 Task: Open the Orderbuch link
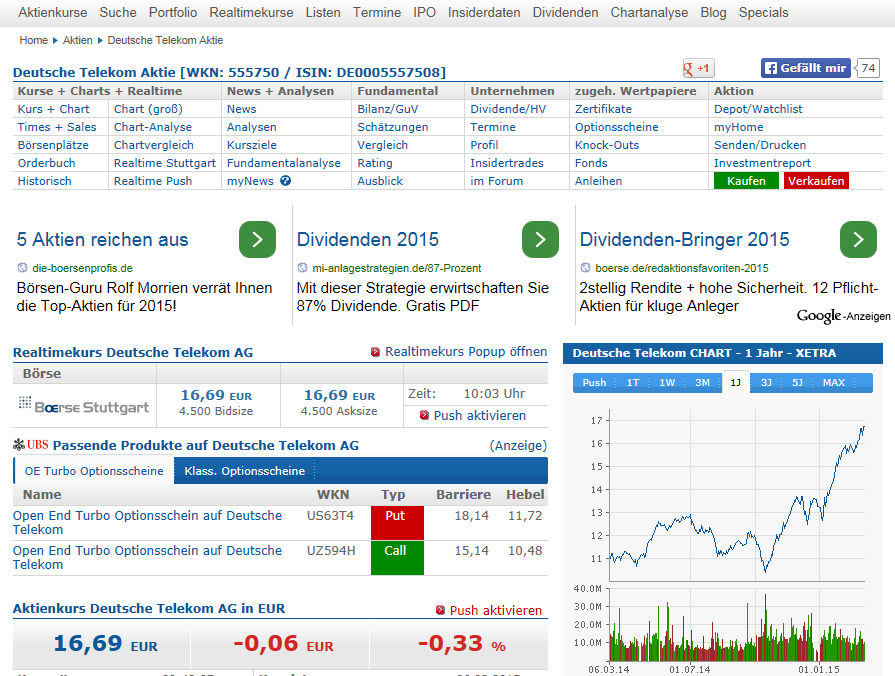tap(46, 163)
